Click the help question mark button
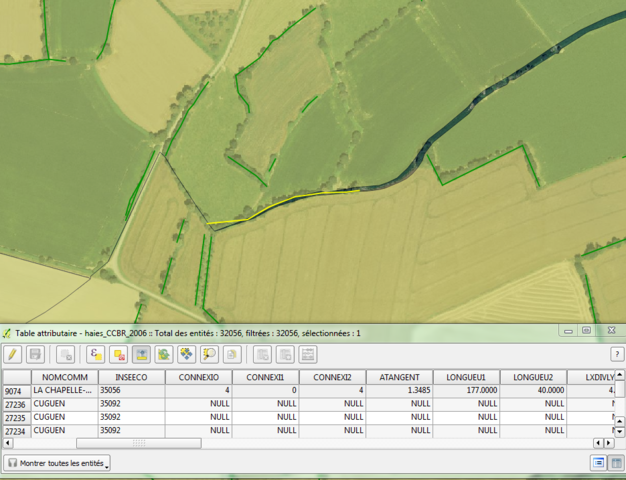626x480 pixels. [617, 354]
